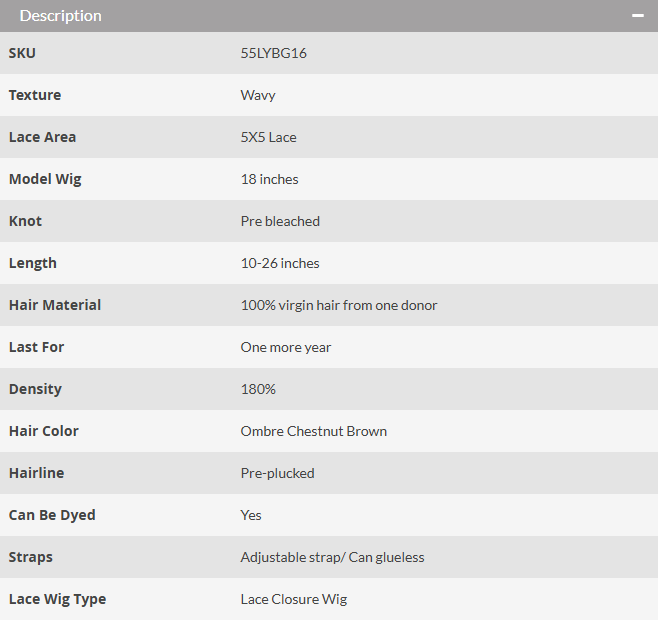658x622 pixels.
Task: Select the Pre bleached knot value
Action: [280, 221]
